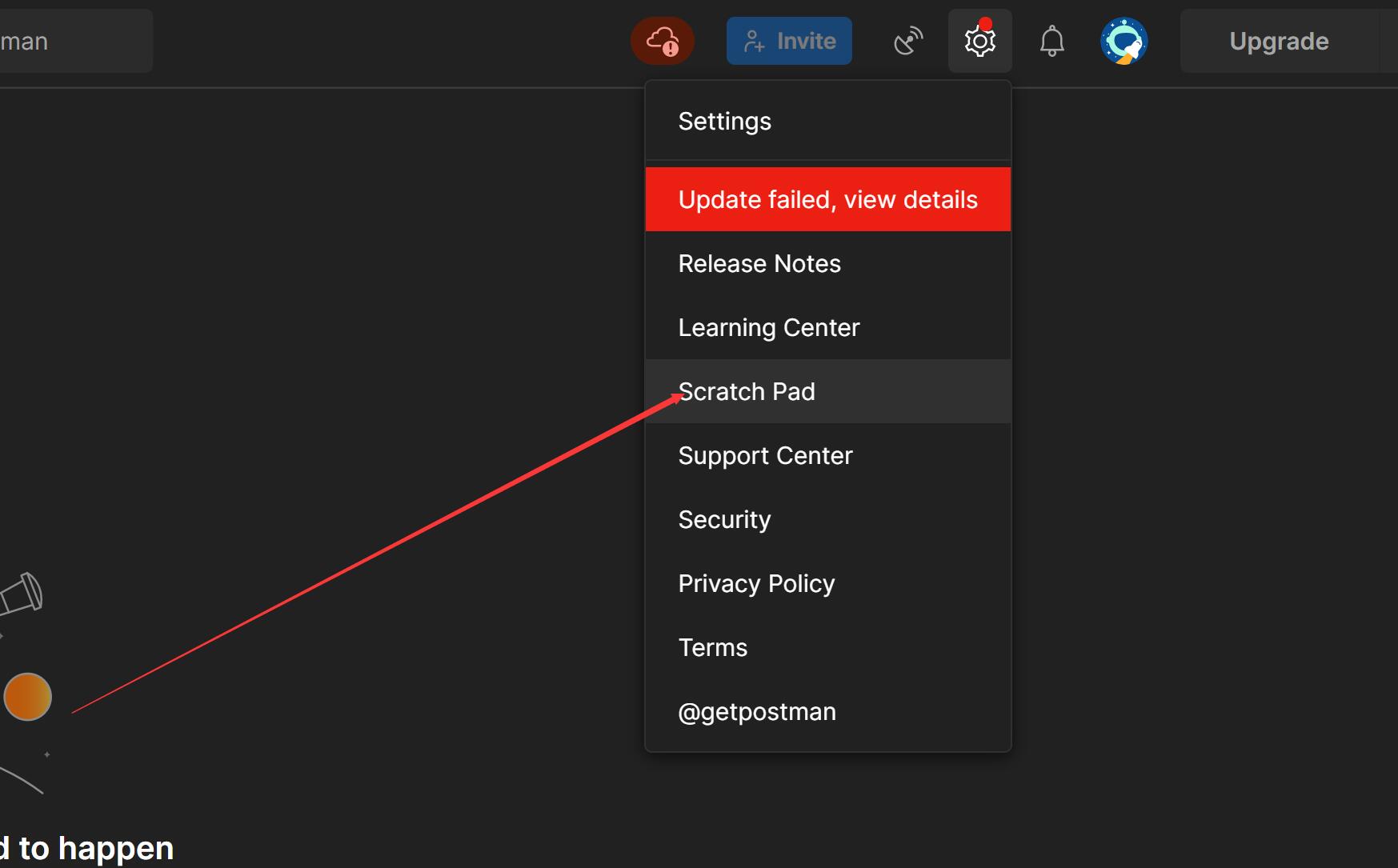Open the capture requests satellite icon
Image resolution: width=1398 pixels, height=868 pixels.
(x=907, y=41)
